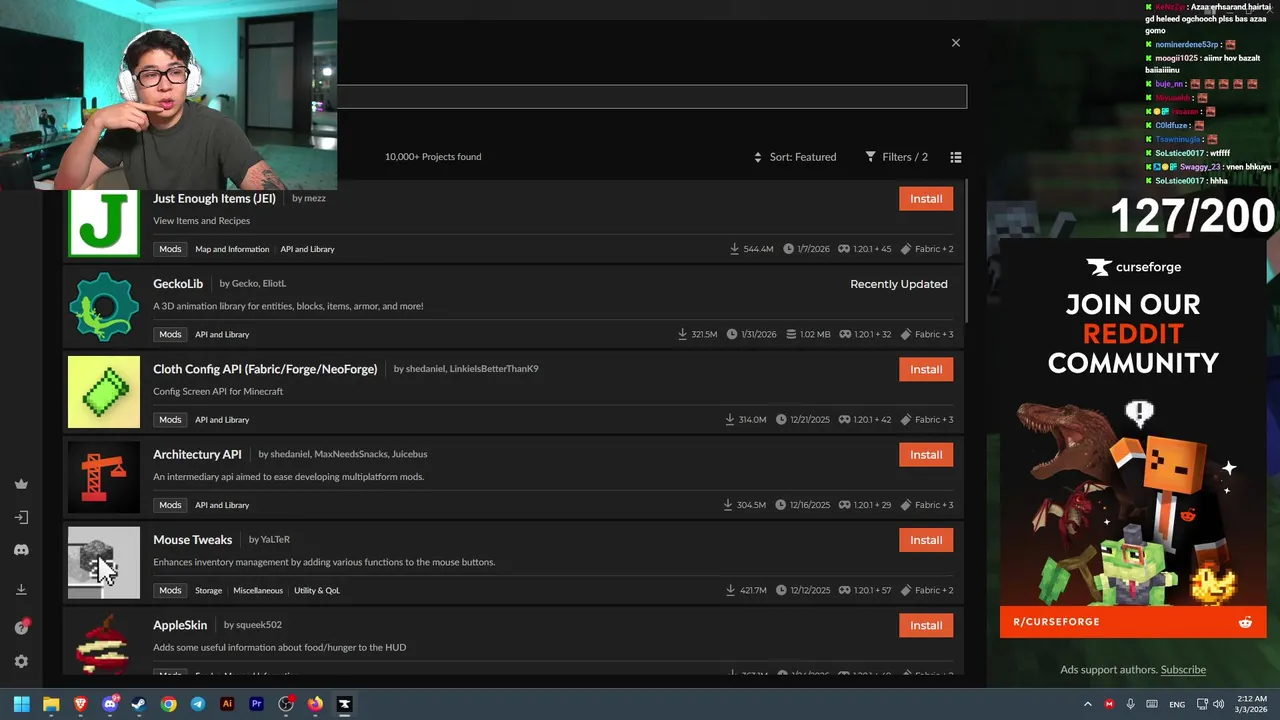Show hidden system tray icons

pos(1088,704)
